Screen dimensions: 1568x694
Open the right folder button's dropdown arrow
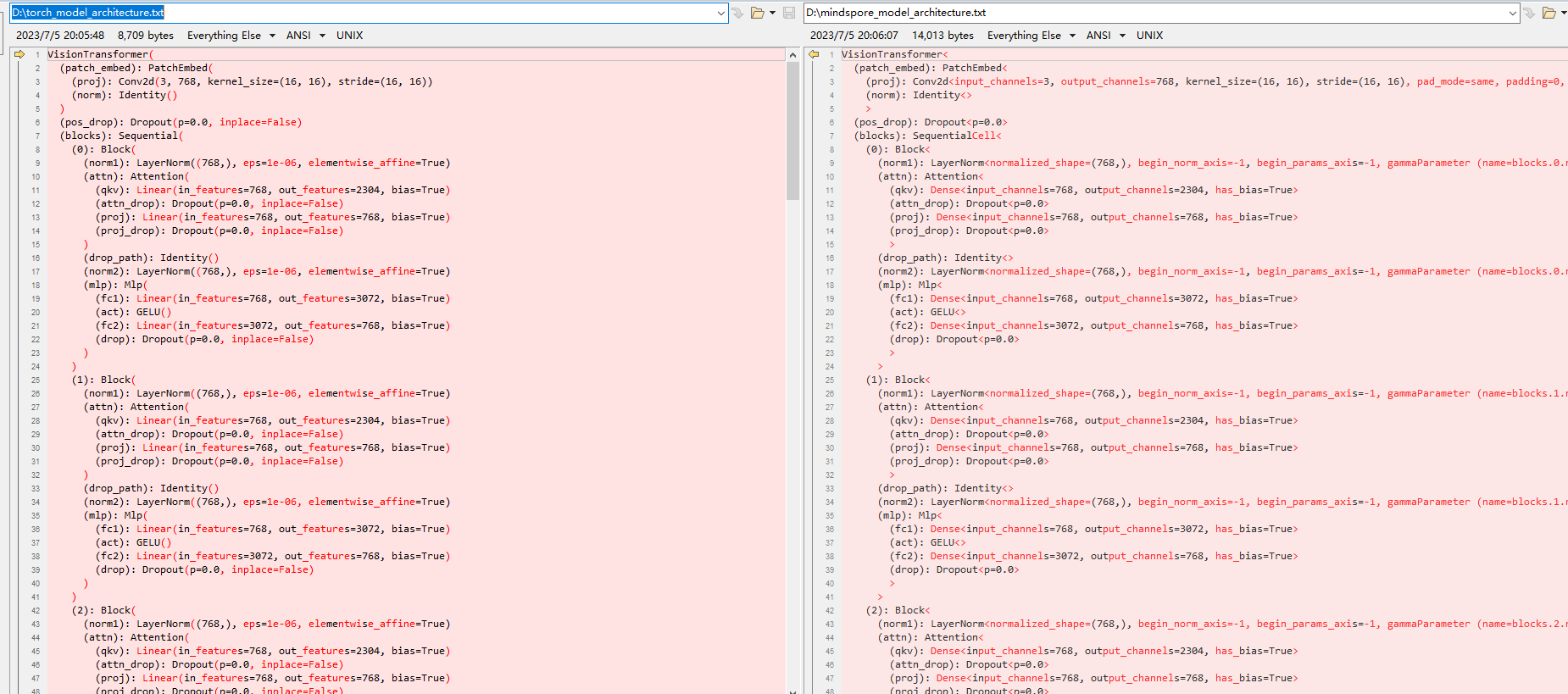(x=1563, y=13)
